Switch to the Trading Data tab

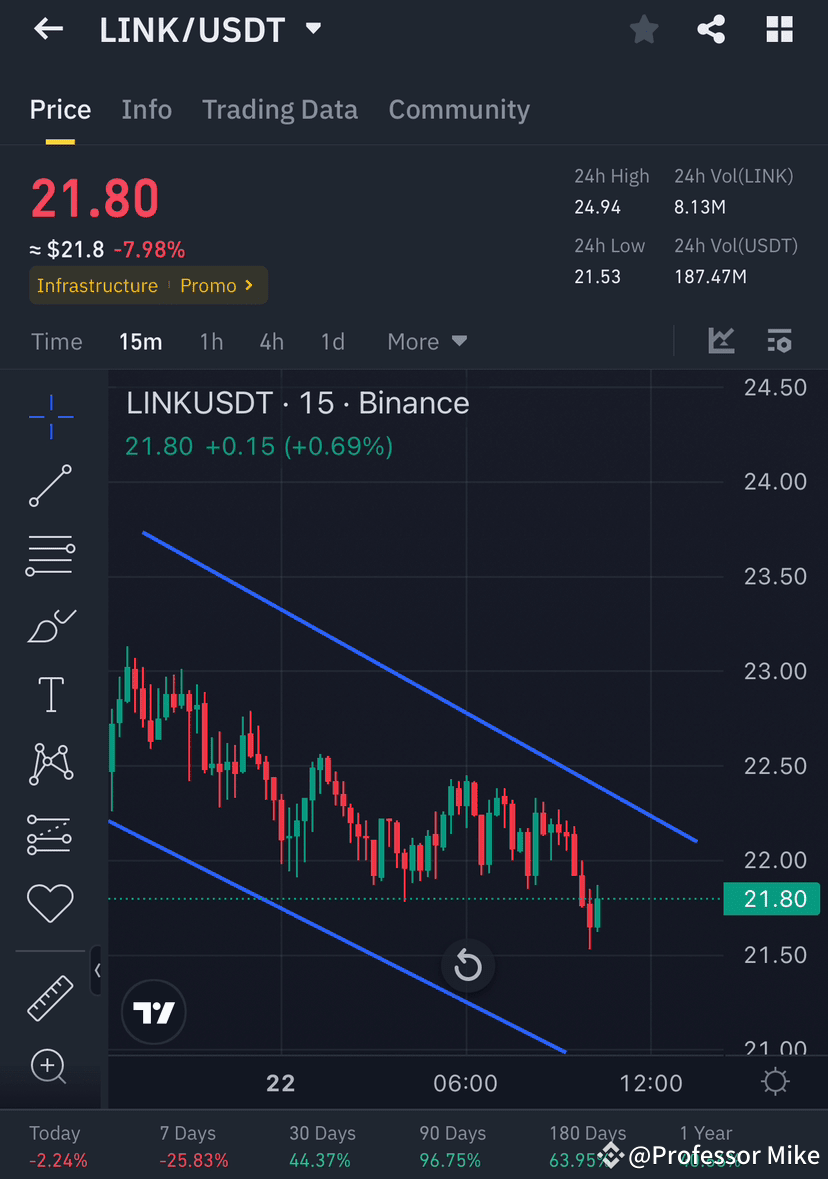280,109
